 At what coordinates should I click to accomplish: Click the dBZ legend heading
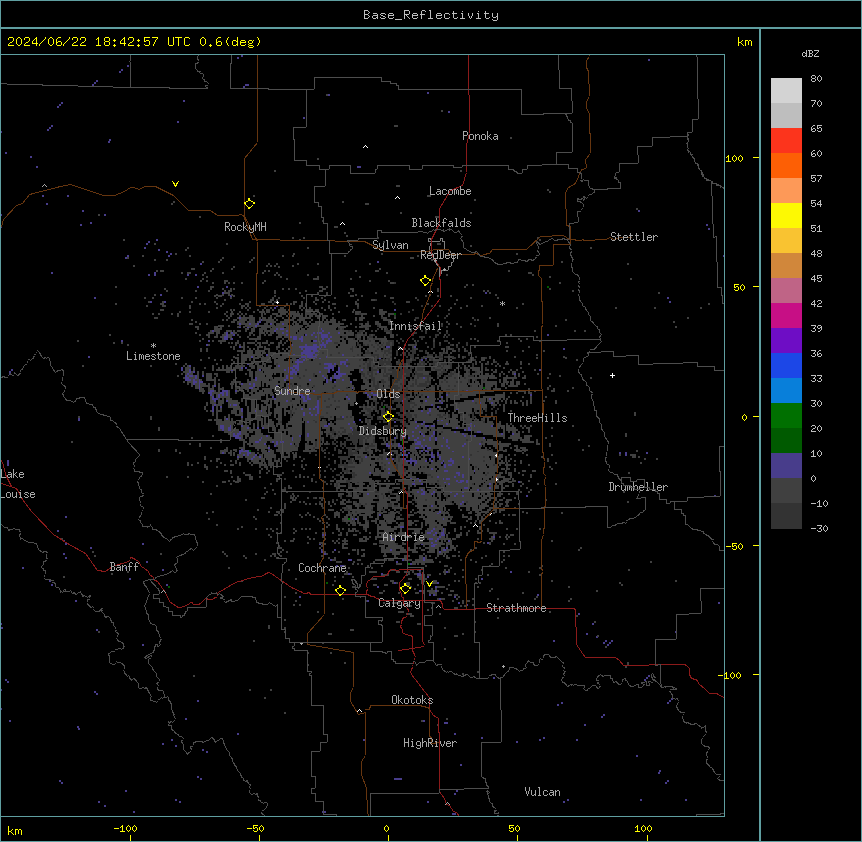(810, 54)
